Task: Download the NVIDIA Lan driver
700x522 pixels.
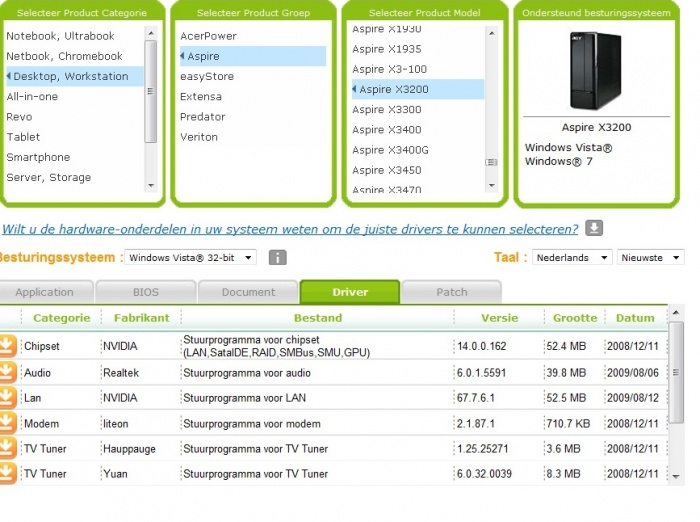Action: (9, 398)
